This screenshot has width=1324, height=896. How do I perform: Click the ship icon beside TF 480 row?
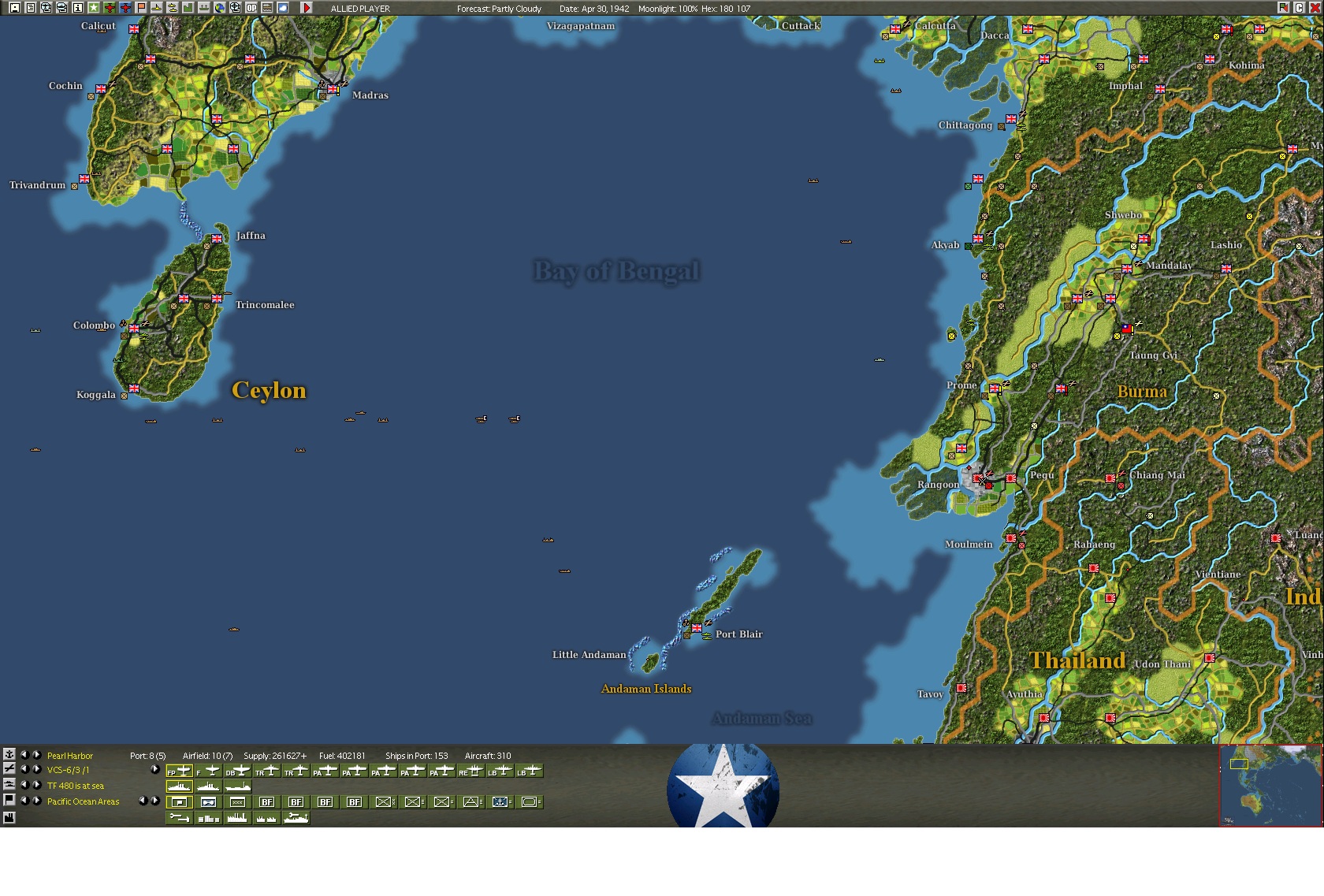click(9, 784)
